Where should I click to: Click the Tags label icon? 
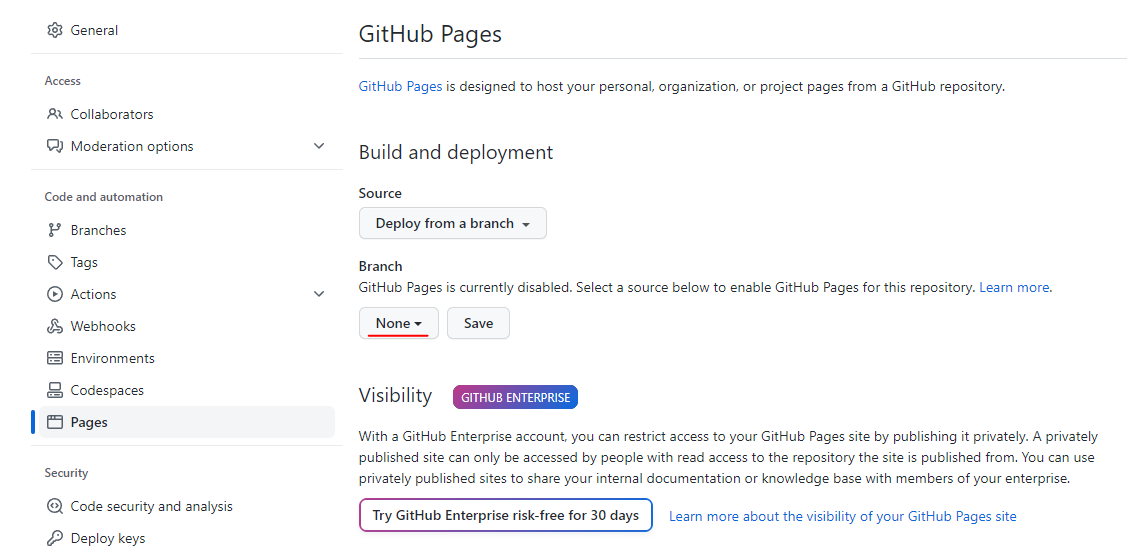click(55, 262)
